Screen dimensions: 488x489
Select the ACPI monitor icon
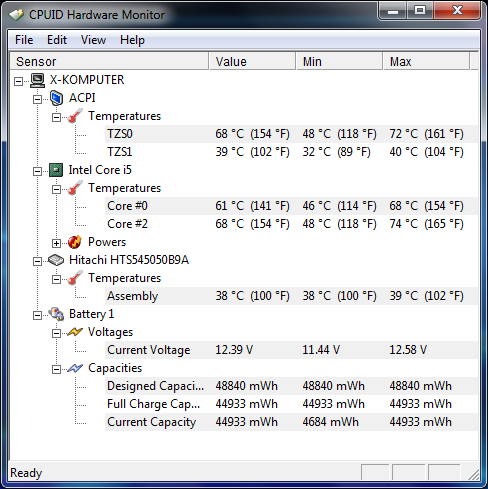pyautogui.click(x=56, y=98)
